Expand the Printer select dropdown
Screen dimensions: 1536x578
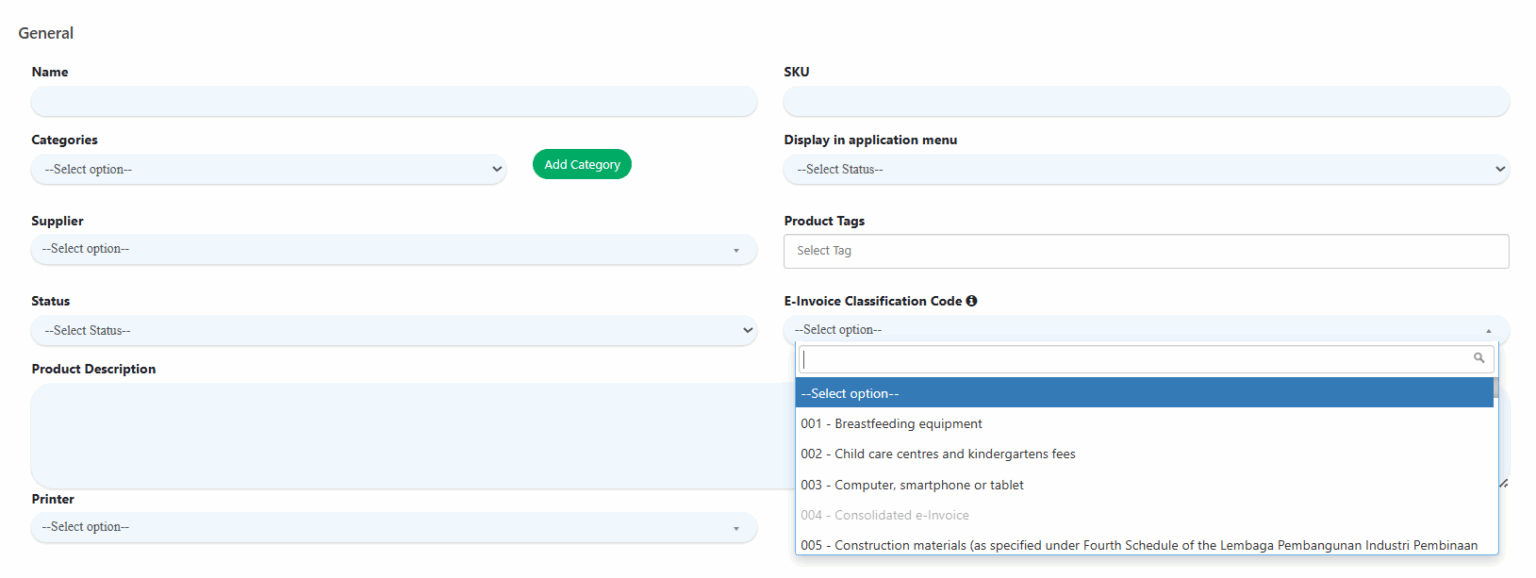393,526
